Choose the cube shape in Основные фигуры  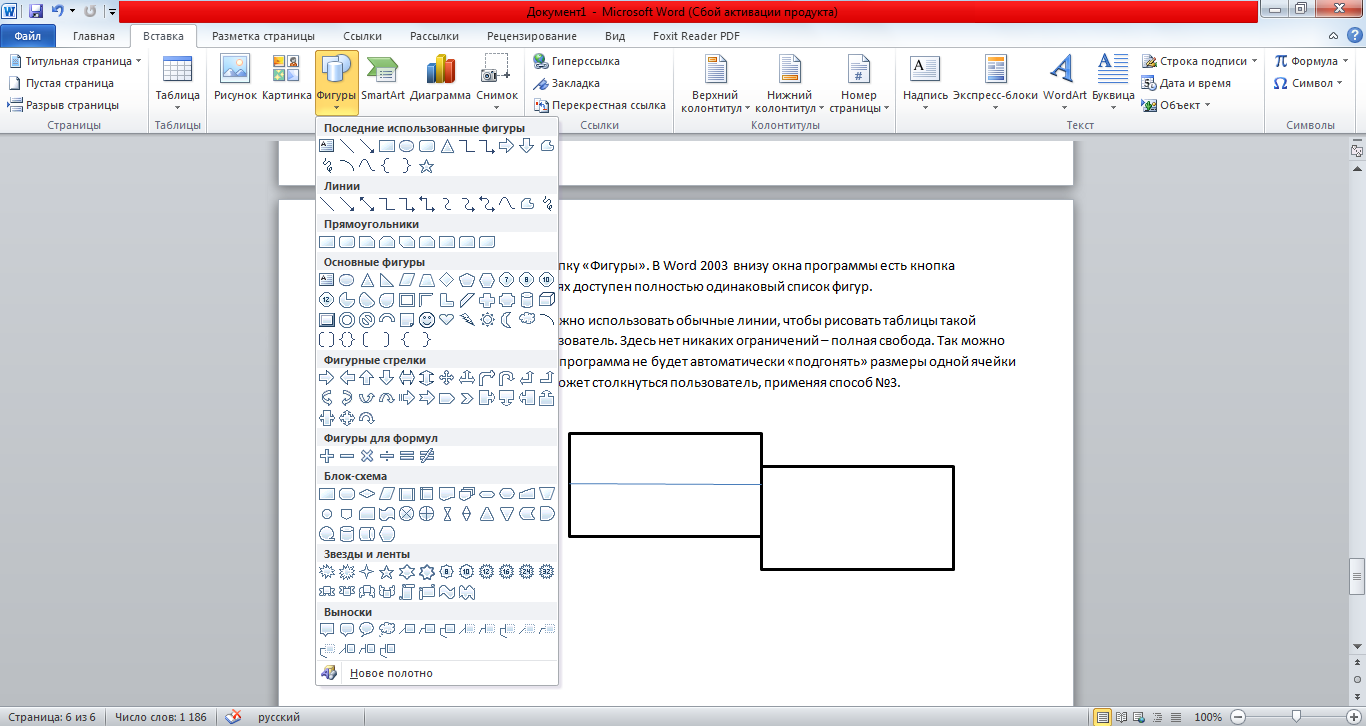547,299
